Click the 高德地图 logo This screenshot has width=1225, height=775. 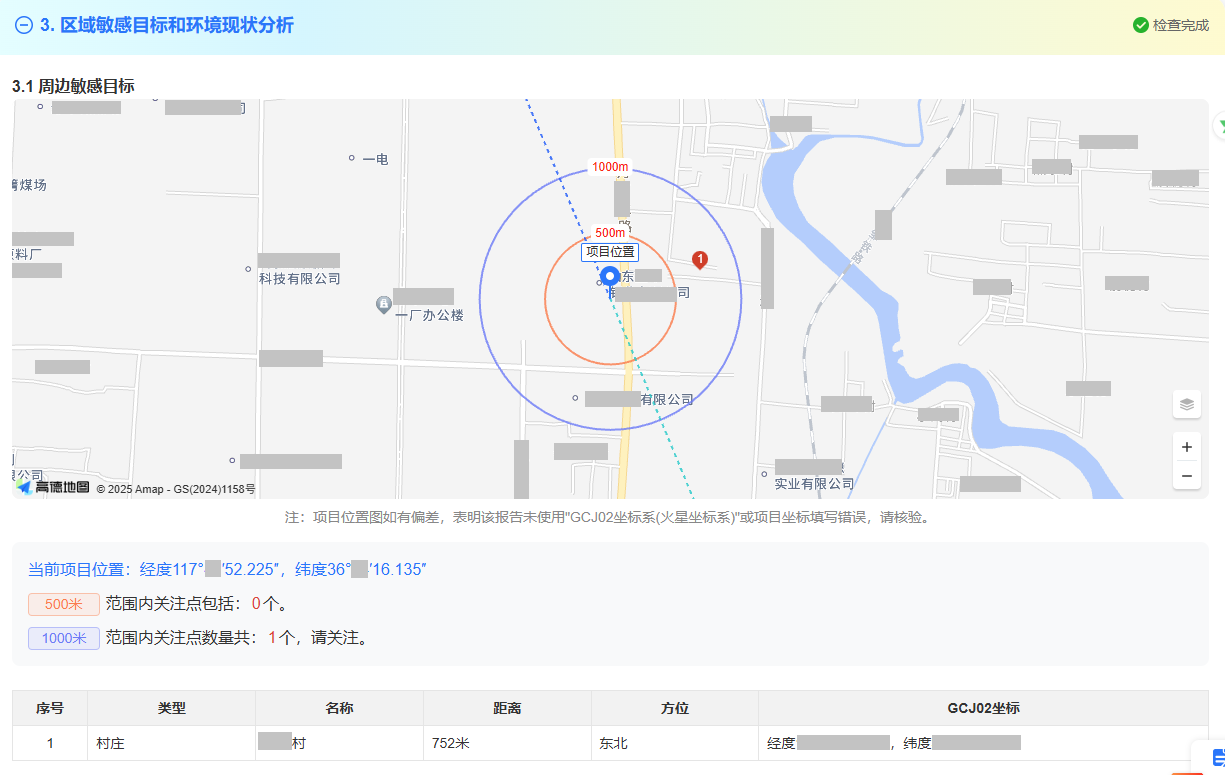tap(54, 488)
